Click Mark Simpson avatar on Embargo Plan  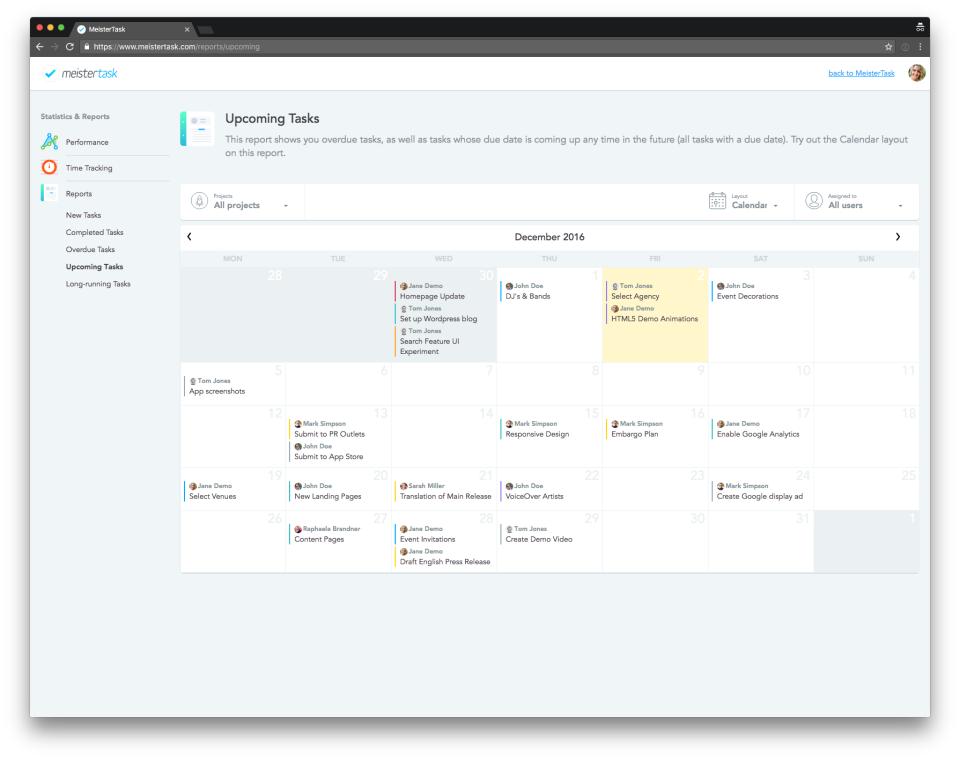(615, 424)
